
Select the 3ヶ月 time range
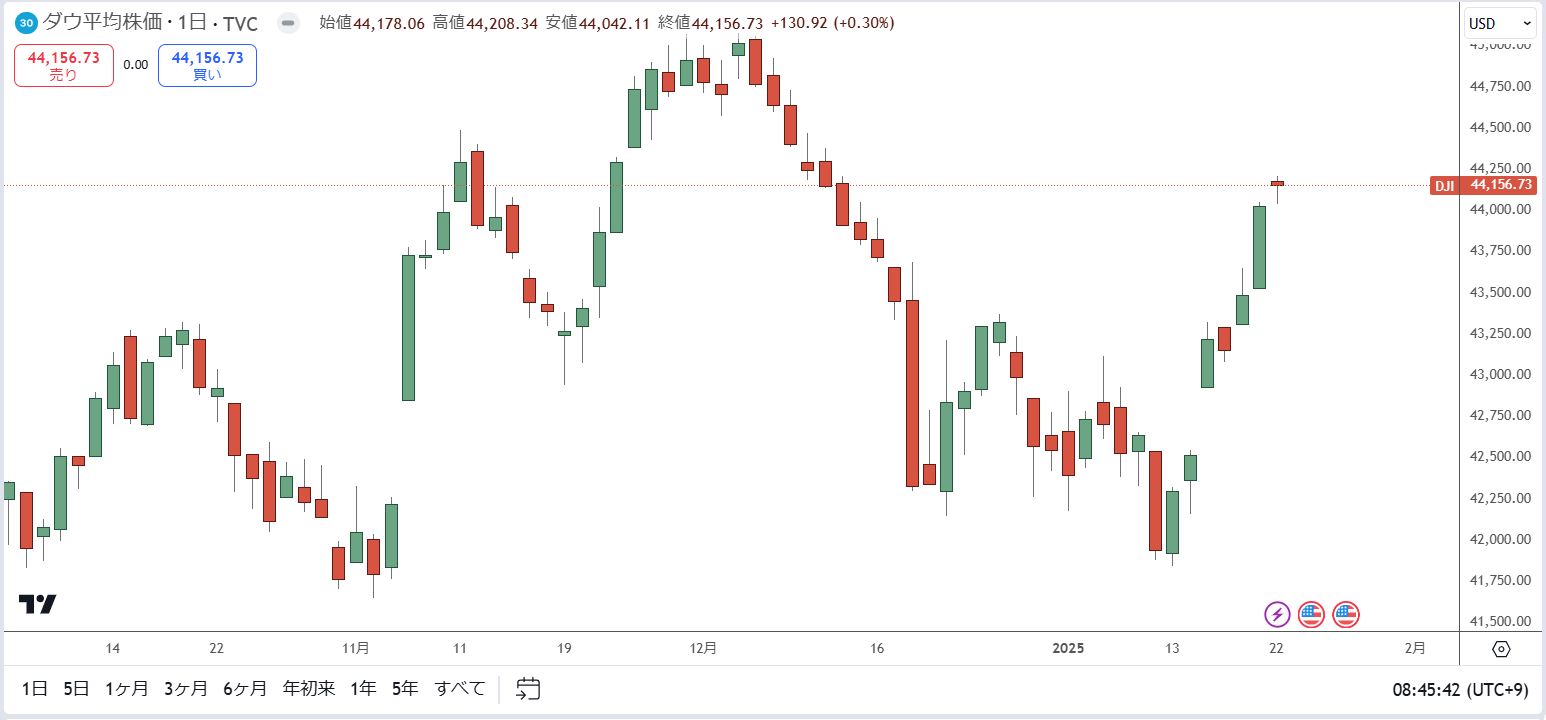pos(186,688)
